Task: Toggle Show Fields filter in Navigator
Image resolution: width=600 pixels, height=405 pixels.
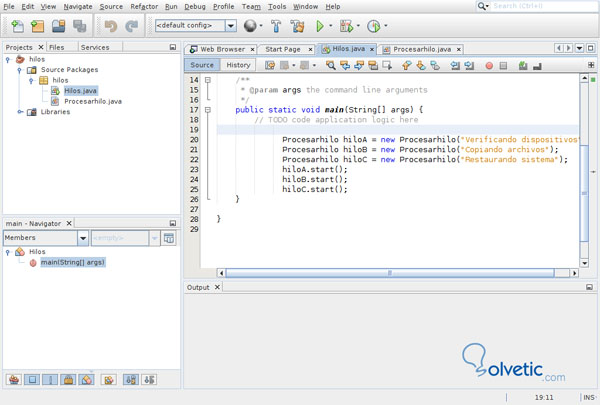Action: tap(32, 380)
